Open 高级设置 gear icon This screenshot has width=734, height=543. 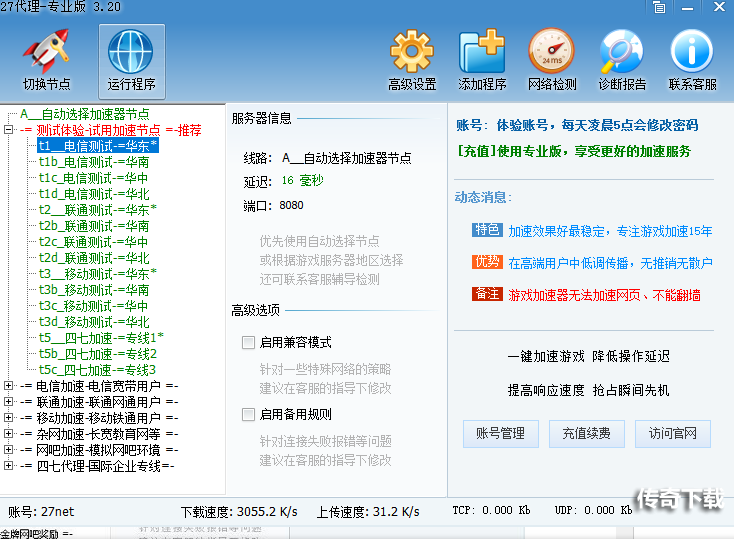412,51
